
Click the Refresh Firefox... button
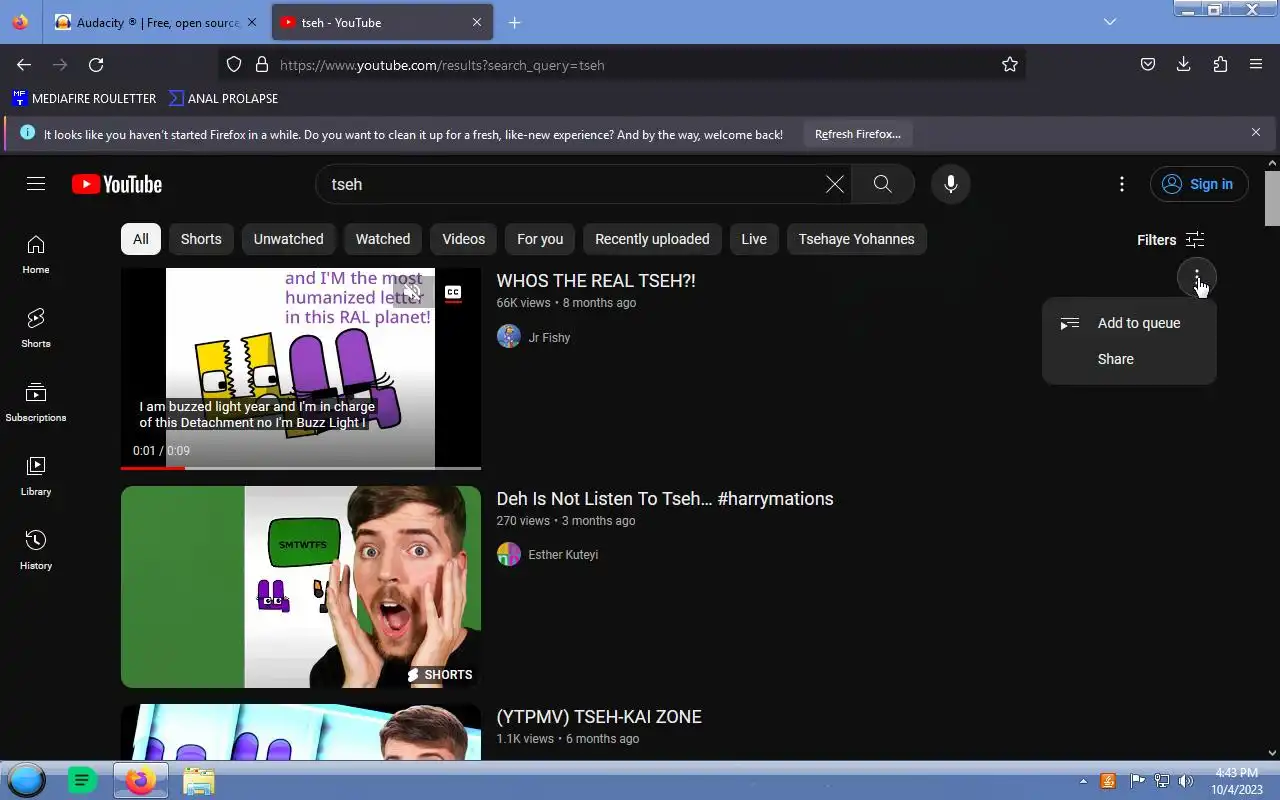857,134
